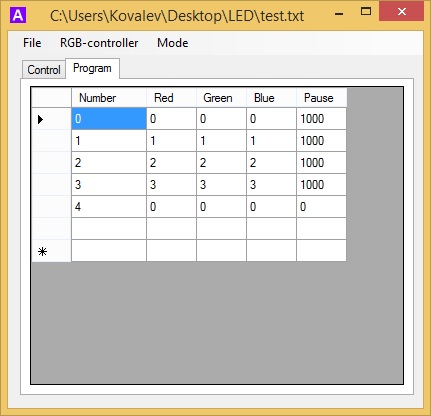
Task: Select the highlighted Number cell with 0
Action: tap(109, 119)
